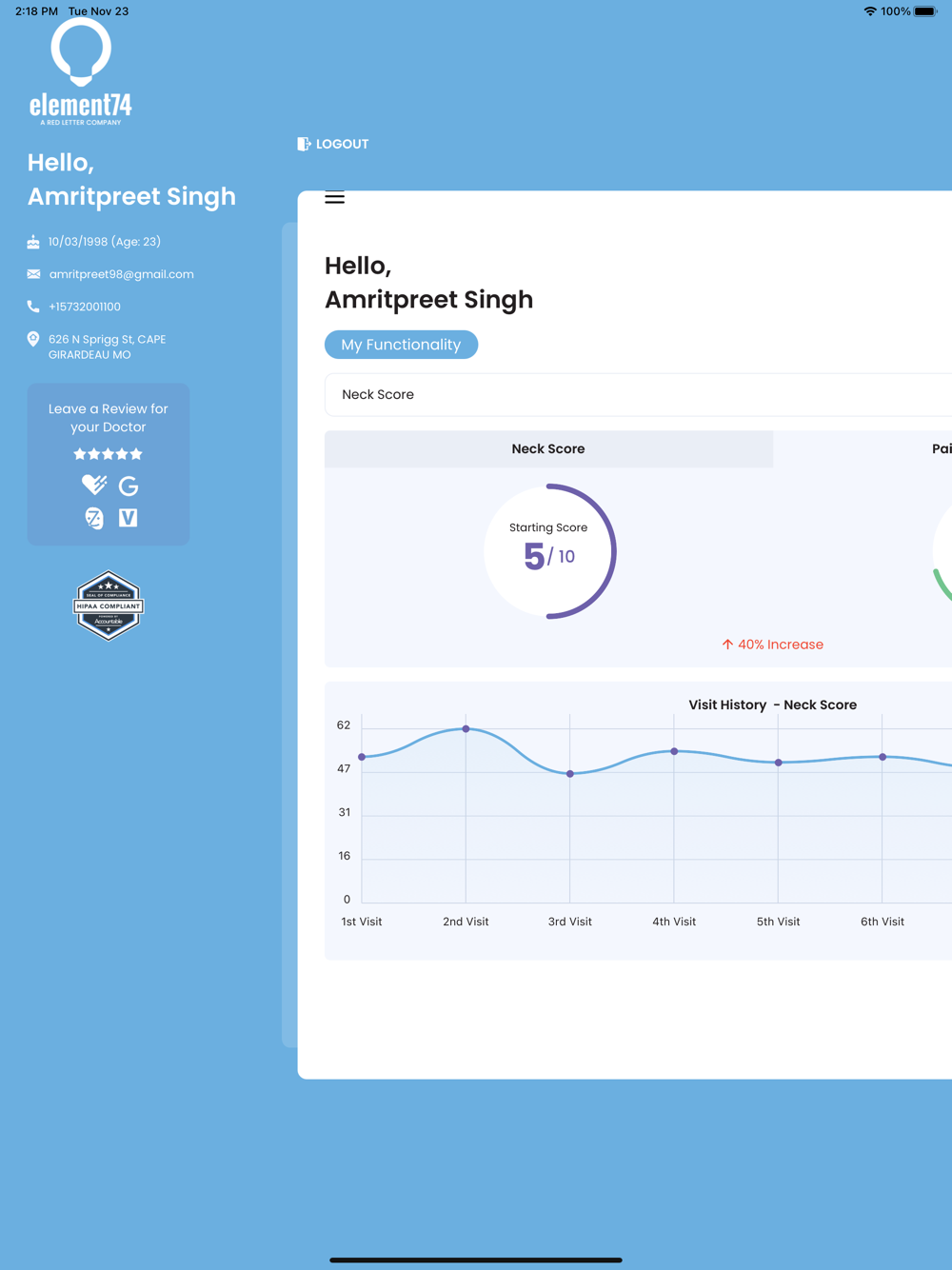Click the '5th Visit' axis label

[779, 922]
